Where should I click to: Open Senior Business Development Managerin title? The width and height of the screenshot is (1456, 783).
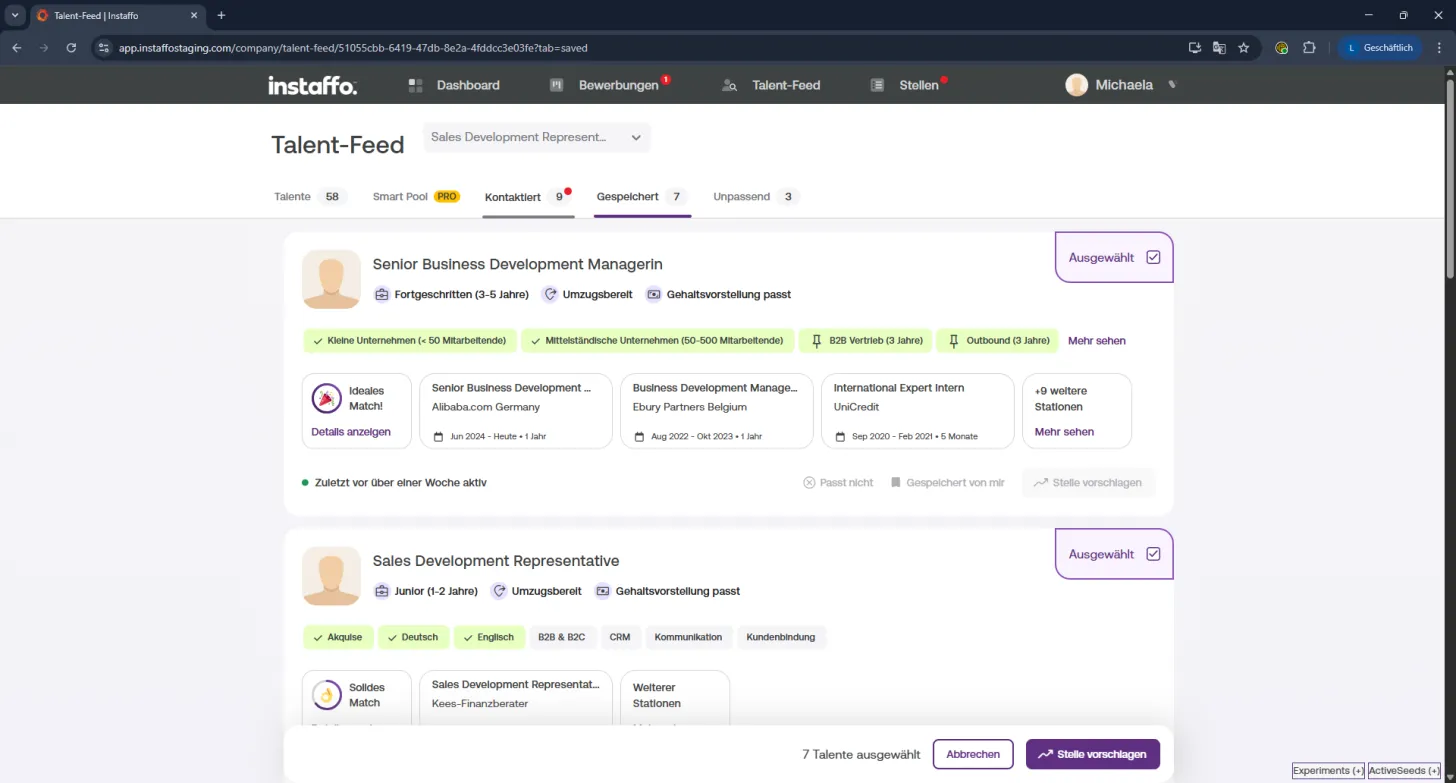(517, 264)
